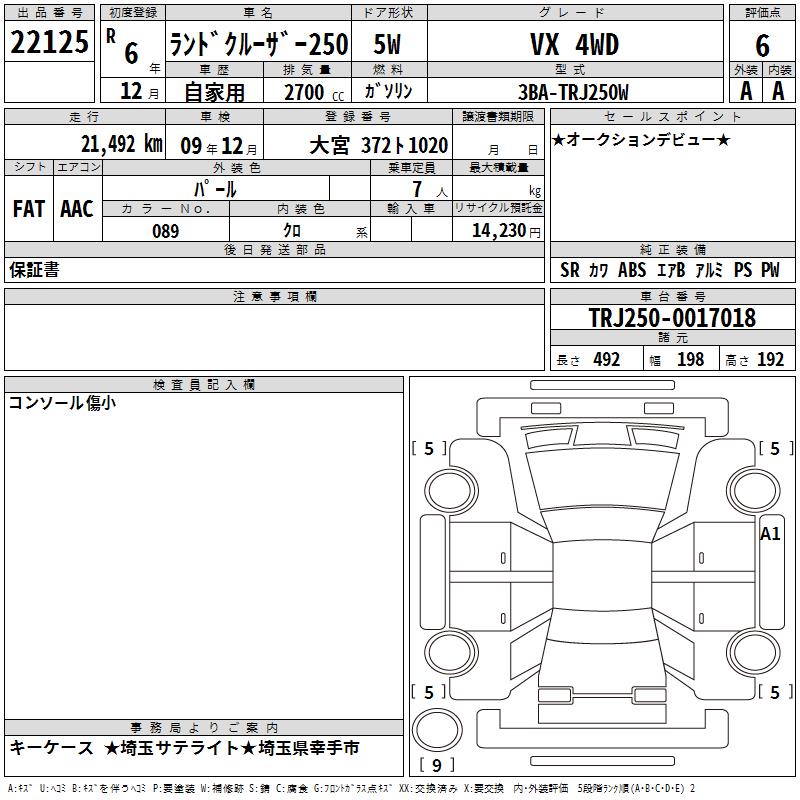Select the エアB equipment code
The image size is (800, 800).
[670, 270]
